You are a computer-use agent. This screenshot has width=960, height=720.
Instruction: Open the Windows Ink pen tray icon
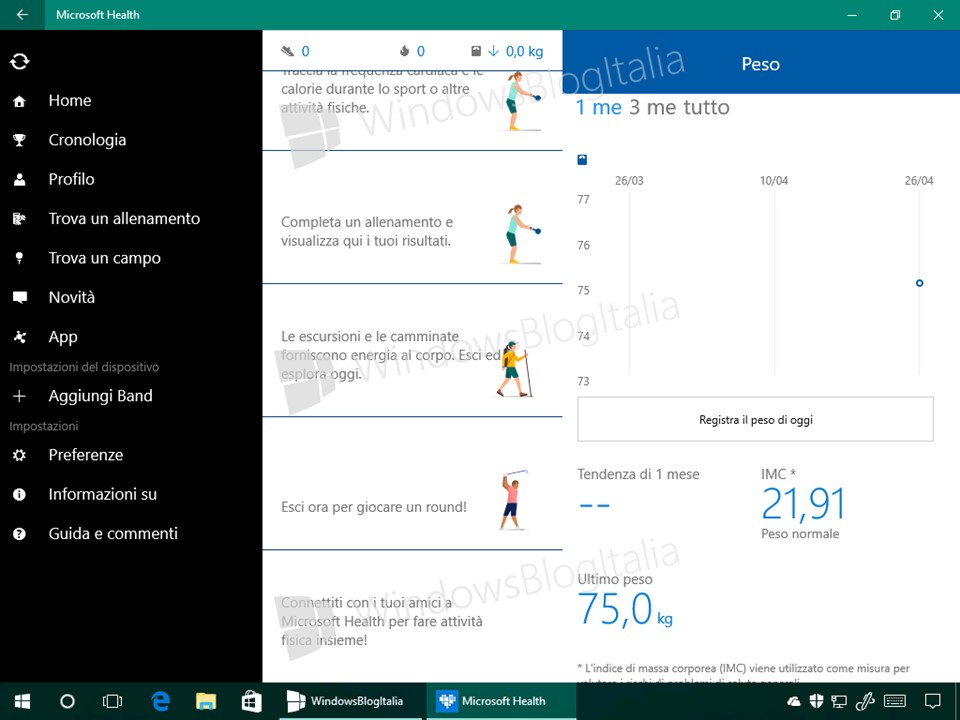[x=864, y=701]
